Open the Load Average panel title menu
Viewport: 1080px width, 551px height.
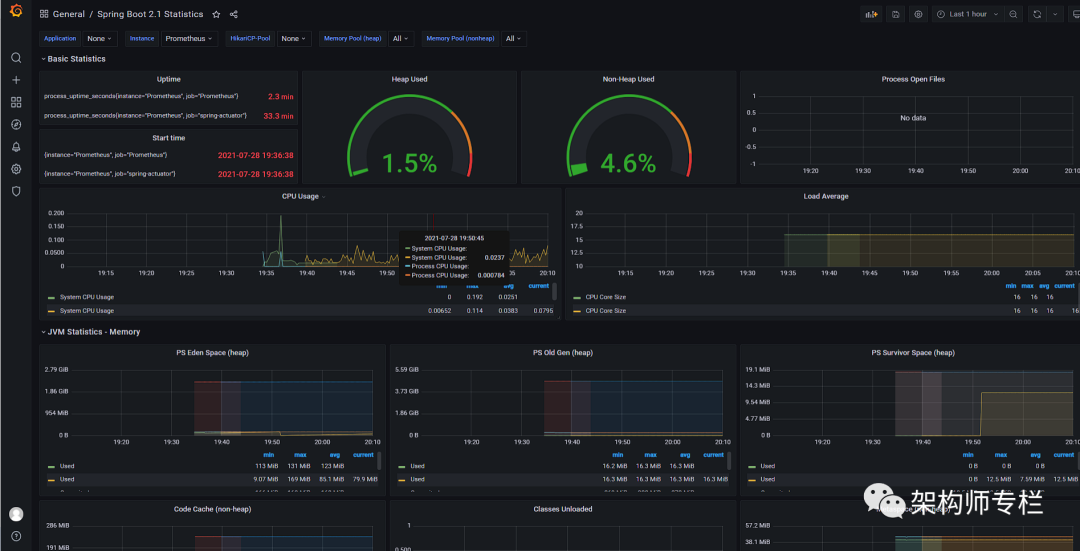(x=826, y=196)
